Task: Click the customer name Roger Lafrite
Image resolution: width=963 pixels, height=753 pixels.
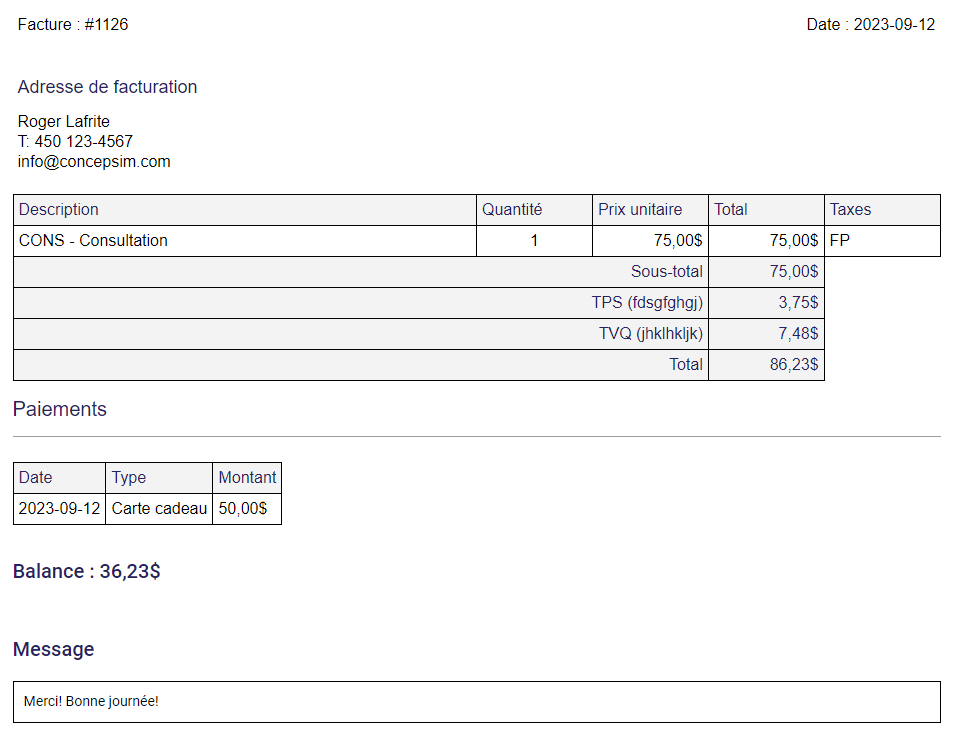Action: (x=64, y=122)
